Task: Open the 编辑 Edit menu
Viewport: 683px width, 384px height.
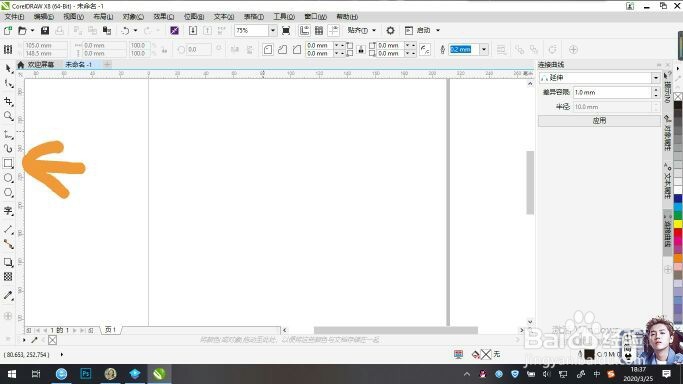Action: (44, 17)
